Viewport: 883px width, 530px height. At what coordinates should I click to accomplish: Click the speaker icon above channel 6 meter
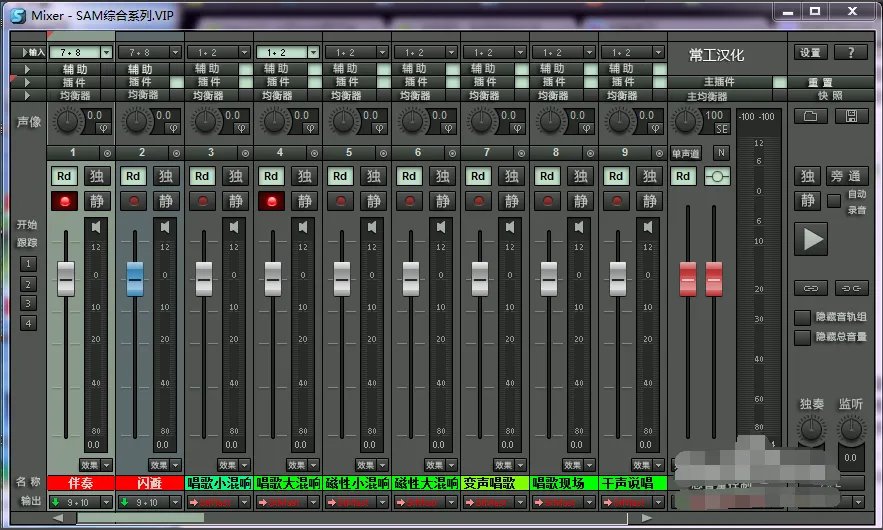[x=441, y=227]
